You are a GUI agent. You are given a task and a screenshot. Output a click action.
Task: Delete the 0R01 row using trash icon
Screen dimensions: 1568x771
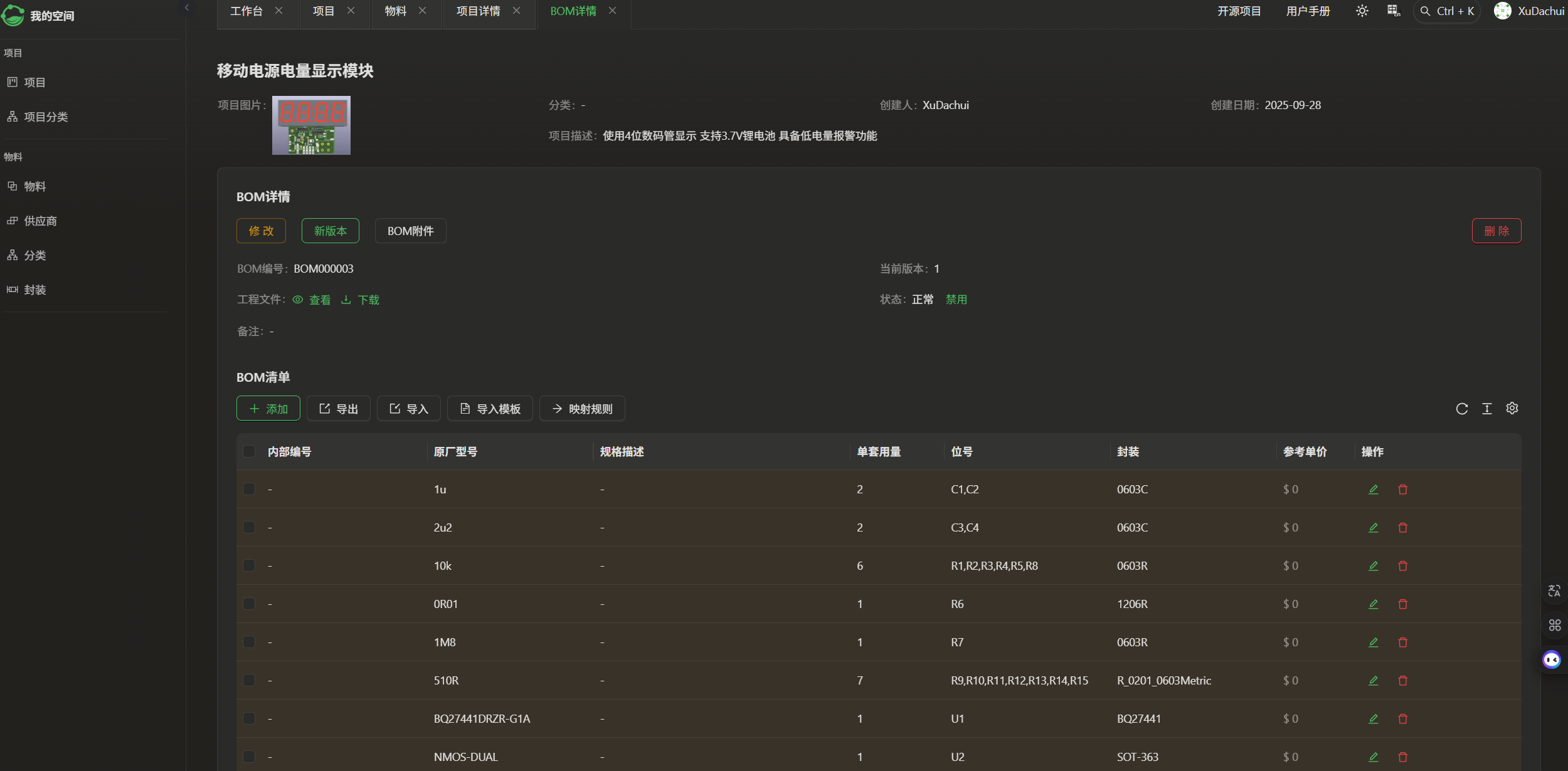click(x=1403, y=604)
